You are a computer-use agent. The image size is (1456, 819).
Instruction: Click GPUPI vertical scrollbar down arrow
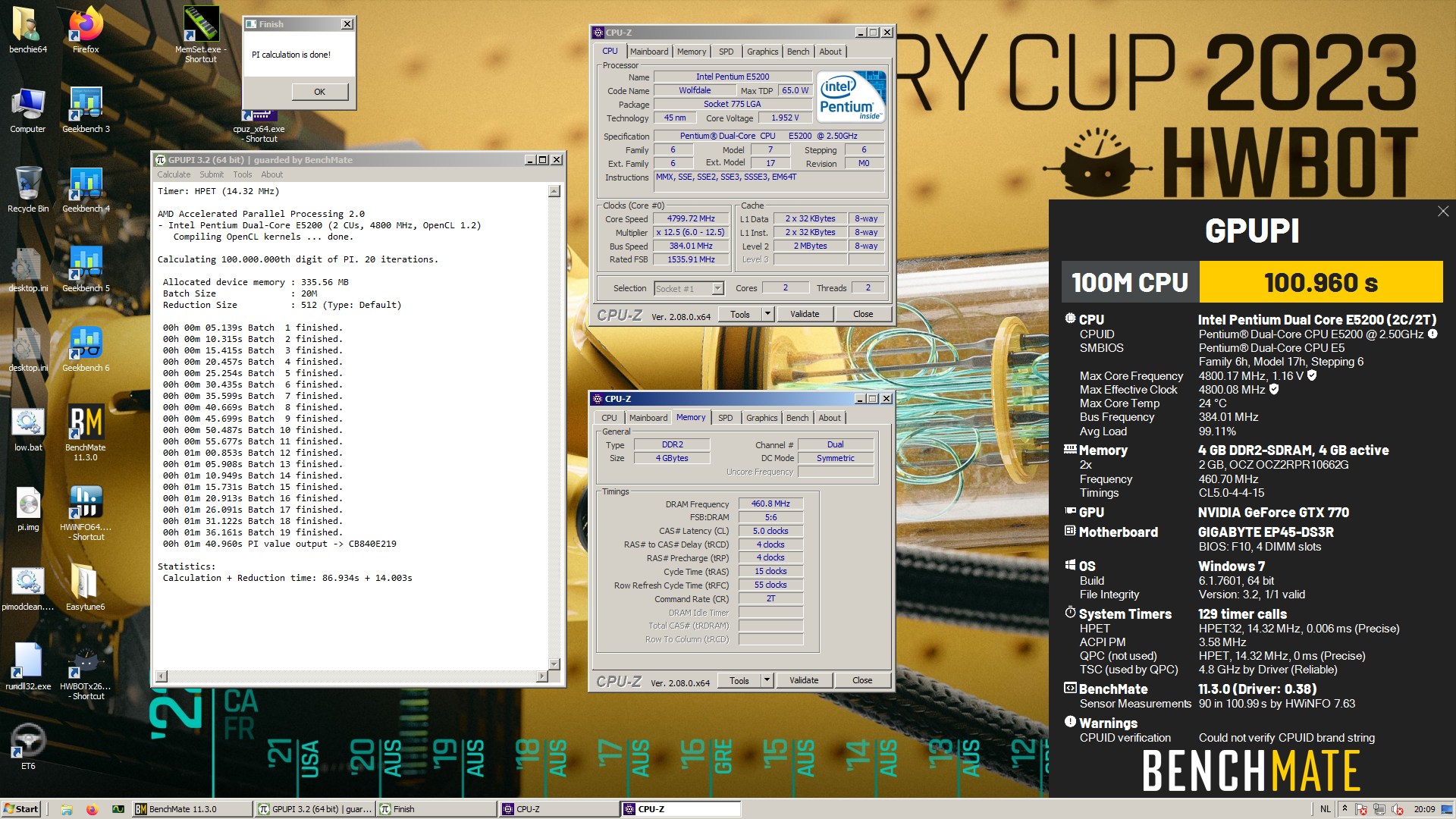pos(554,664)
